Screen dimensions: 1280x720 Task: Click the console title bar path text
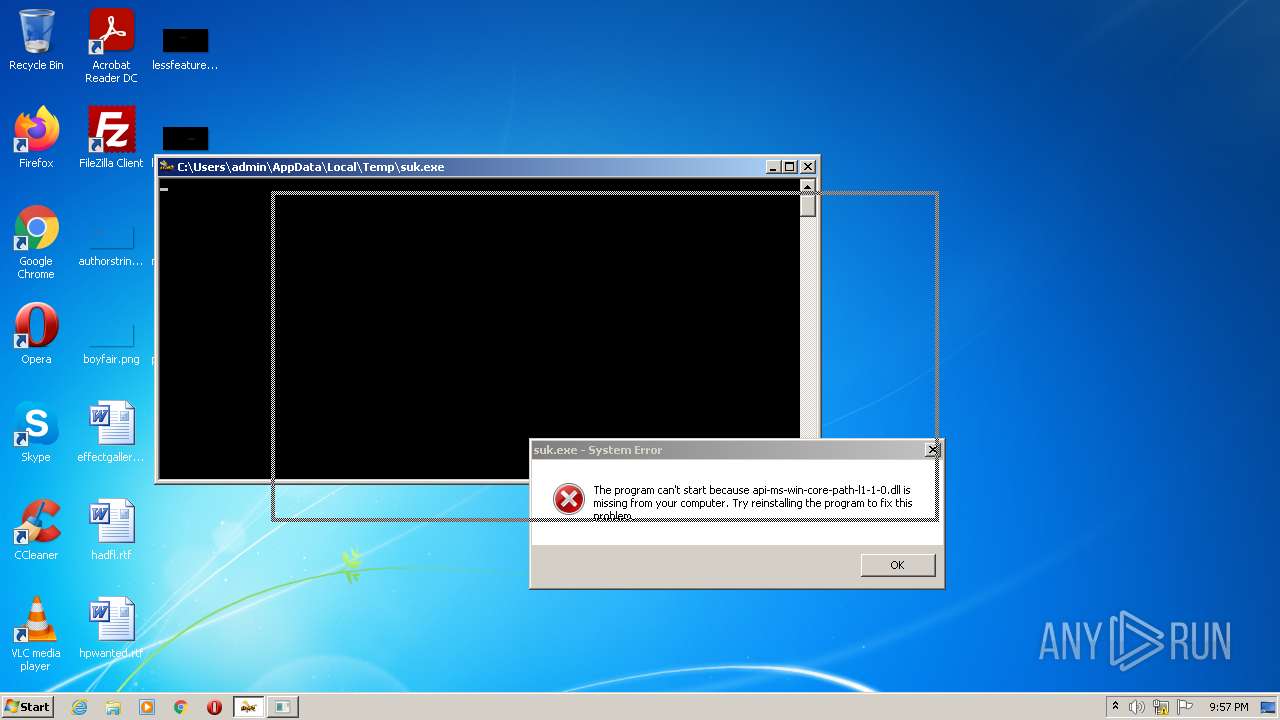(x=311, y=167)
